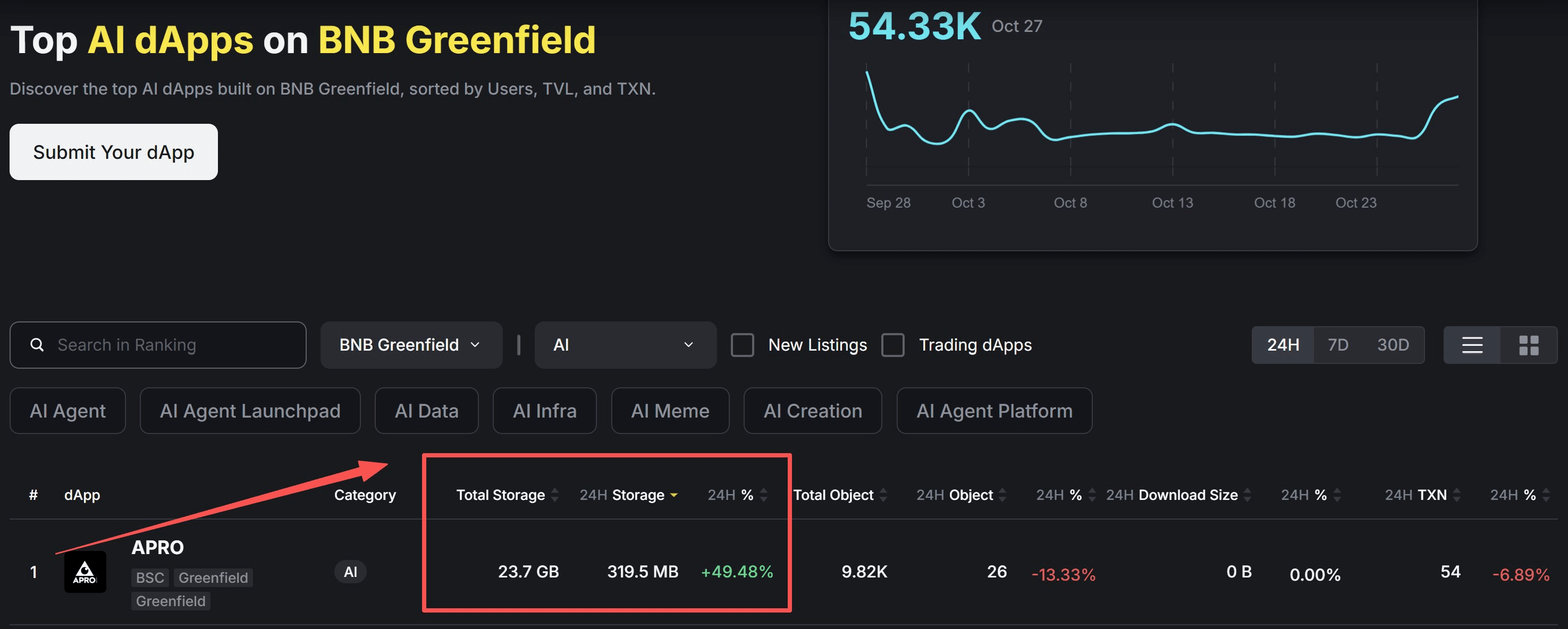Click the Oct 13 chart marker

tap(1173, 202)
